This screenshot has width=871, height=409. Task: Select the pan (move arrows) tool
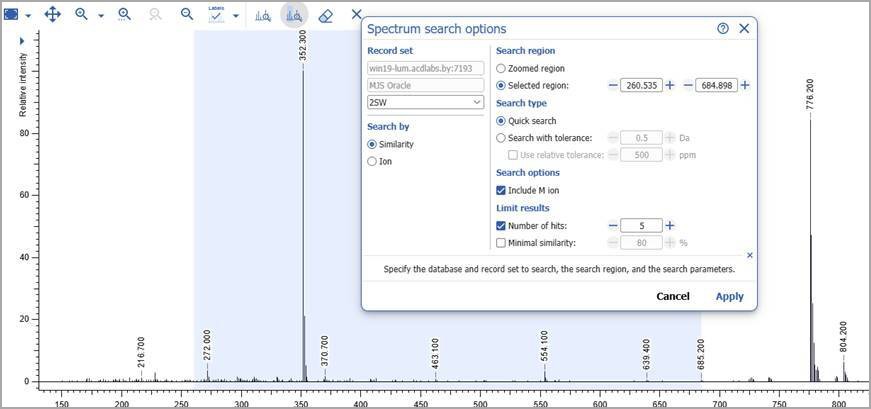tap(52, 14)
